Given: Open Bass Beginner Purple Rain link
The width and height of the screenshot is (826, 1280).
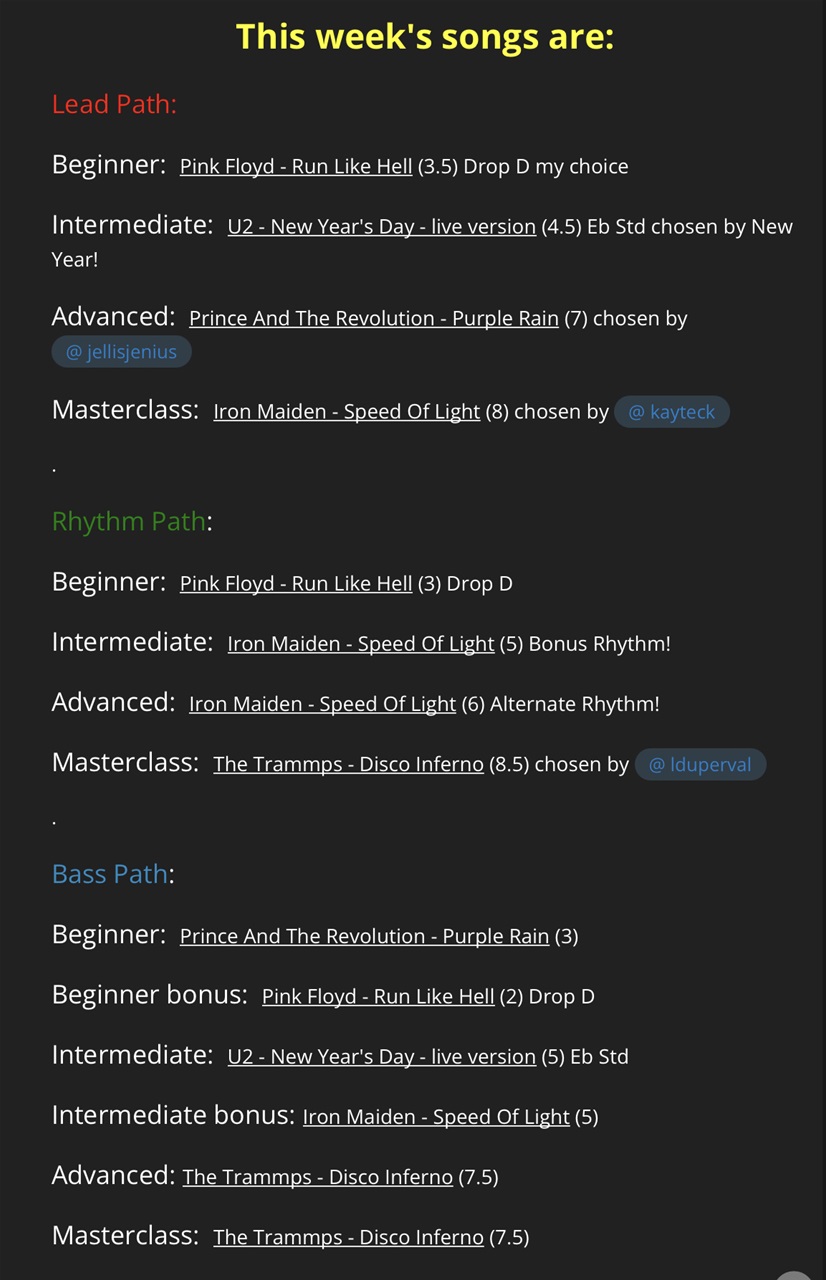Looking at the screenshot, I should pyautogui.click(x=365, y=936).
